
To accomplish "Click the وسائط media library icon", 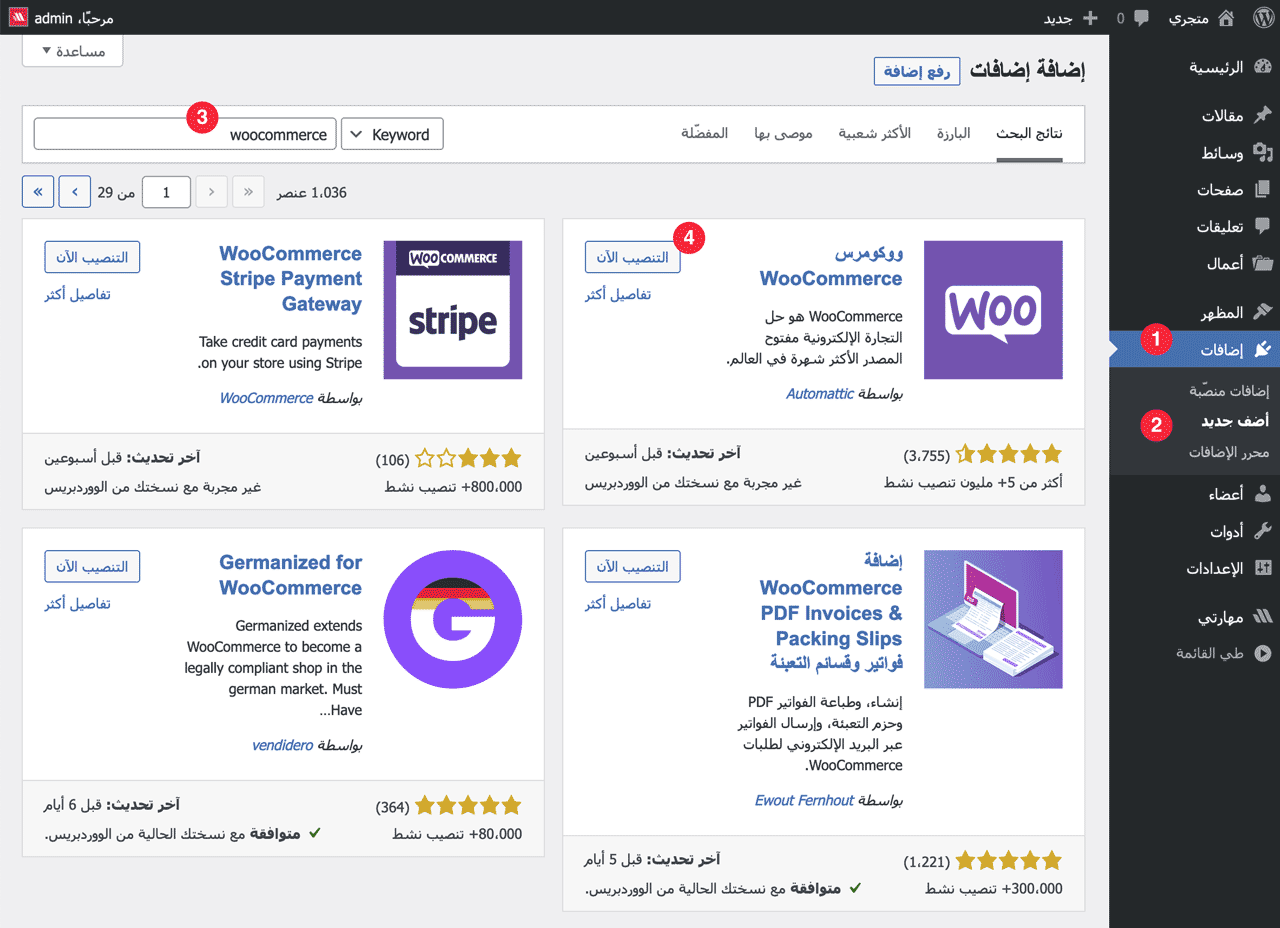I will [x=1262, y=153].
